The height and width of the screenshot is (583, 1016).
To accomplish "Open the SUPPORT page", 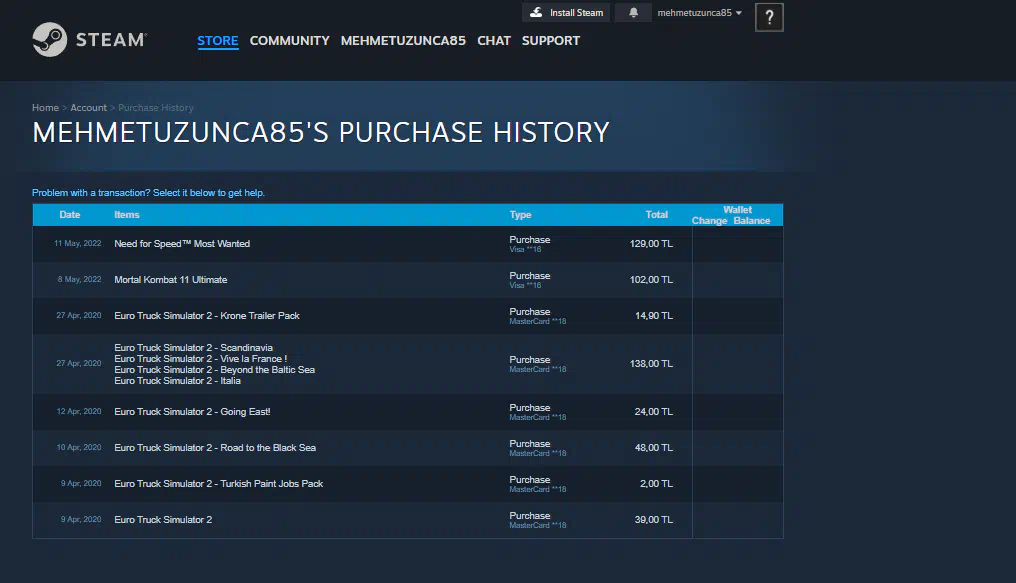I will point(551,41).
